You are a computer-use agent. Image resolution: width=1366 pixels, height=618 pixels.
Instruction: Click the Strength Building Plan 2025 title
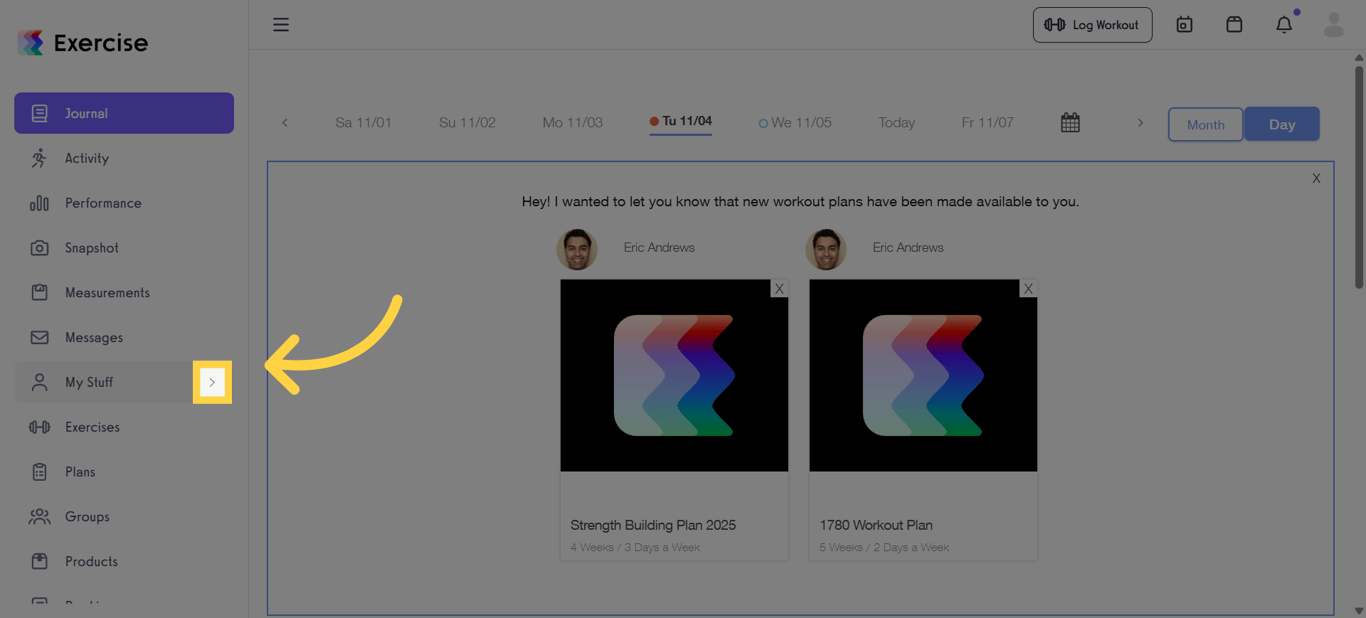[x=653, y=525]
